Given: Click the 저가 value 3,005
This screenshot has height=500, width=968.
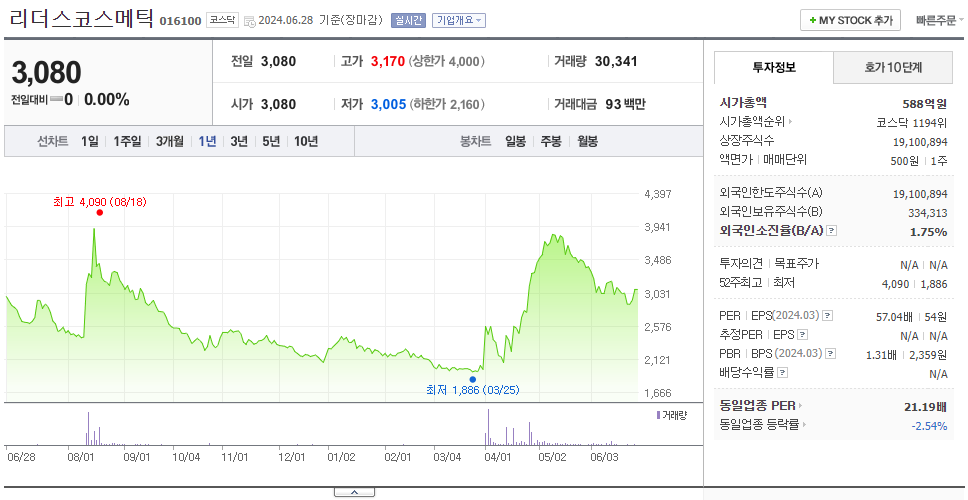Looking at the screenshot, I should point(388,104).
